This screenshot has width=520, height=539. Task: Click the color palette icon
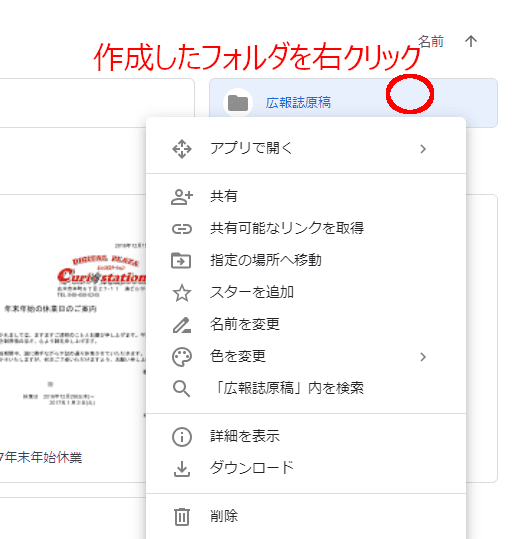pos(182,357)
